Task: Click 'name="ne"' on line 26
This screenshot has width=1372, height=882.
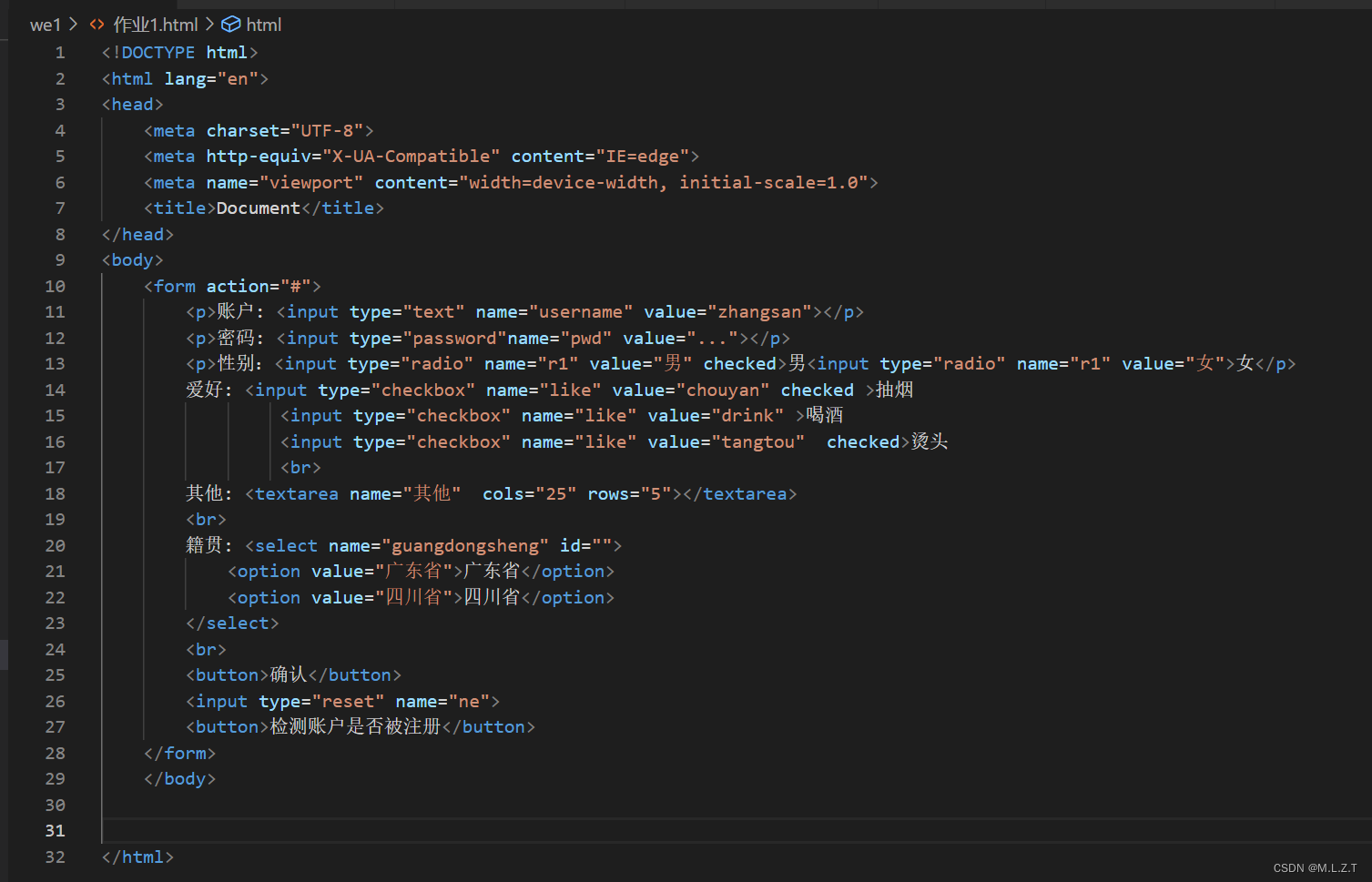Action: (442, 702)
